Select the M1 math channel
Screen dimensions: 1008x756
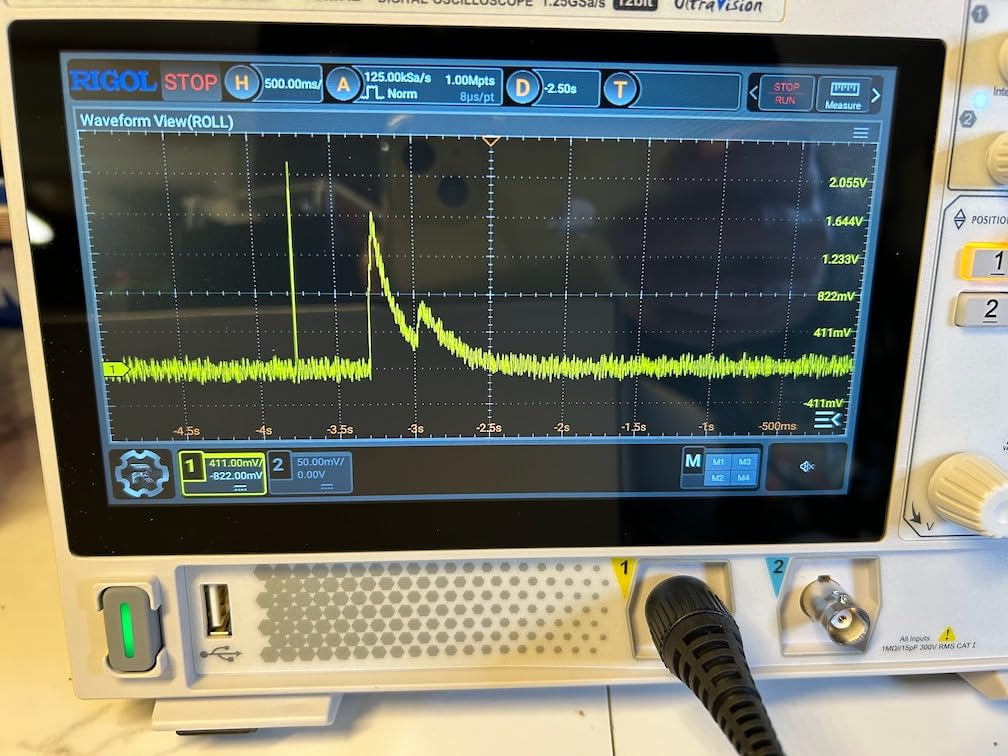click(718, 461)
